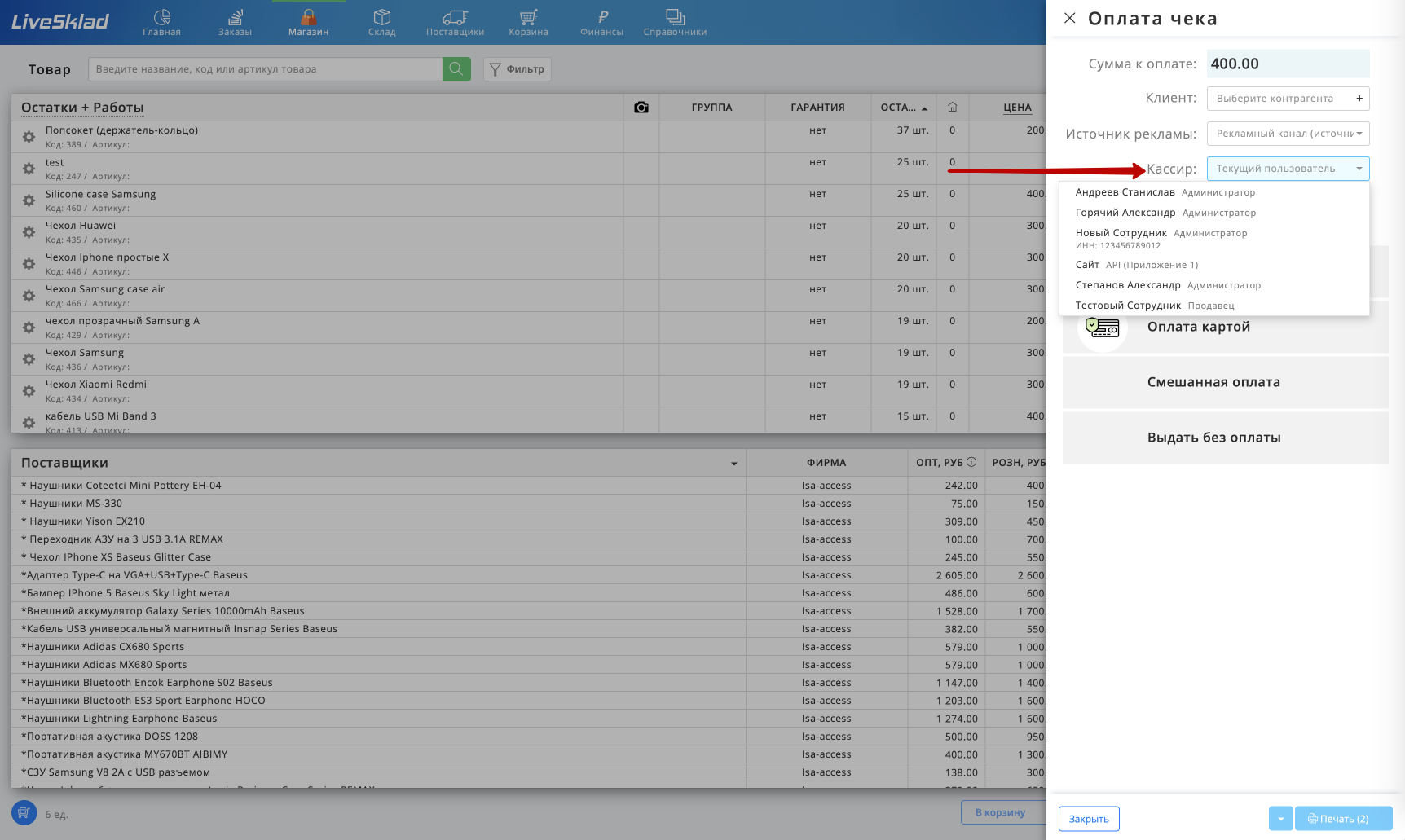This screenshot has height=840, width=1405.
Task: Click the ЦЕНА column header
Action: (x=1017, y=108)
